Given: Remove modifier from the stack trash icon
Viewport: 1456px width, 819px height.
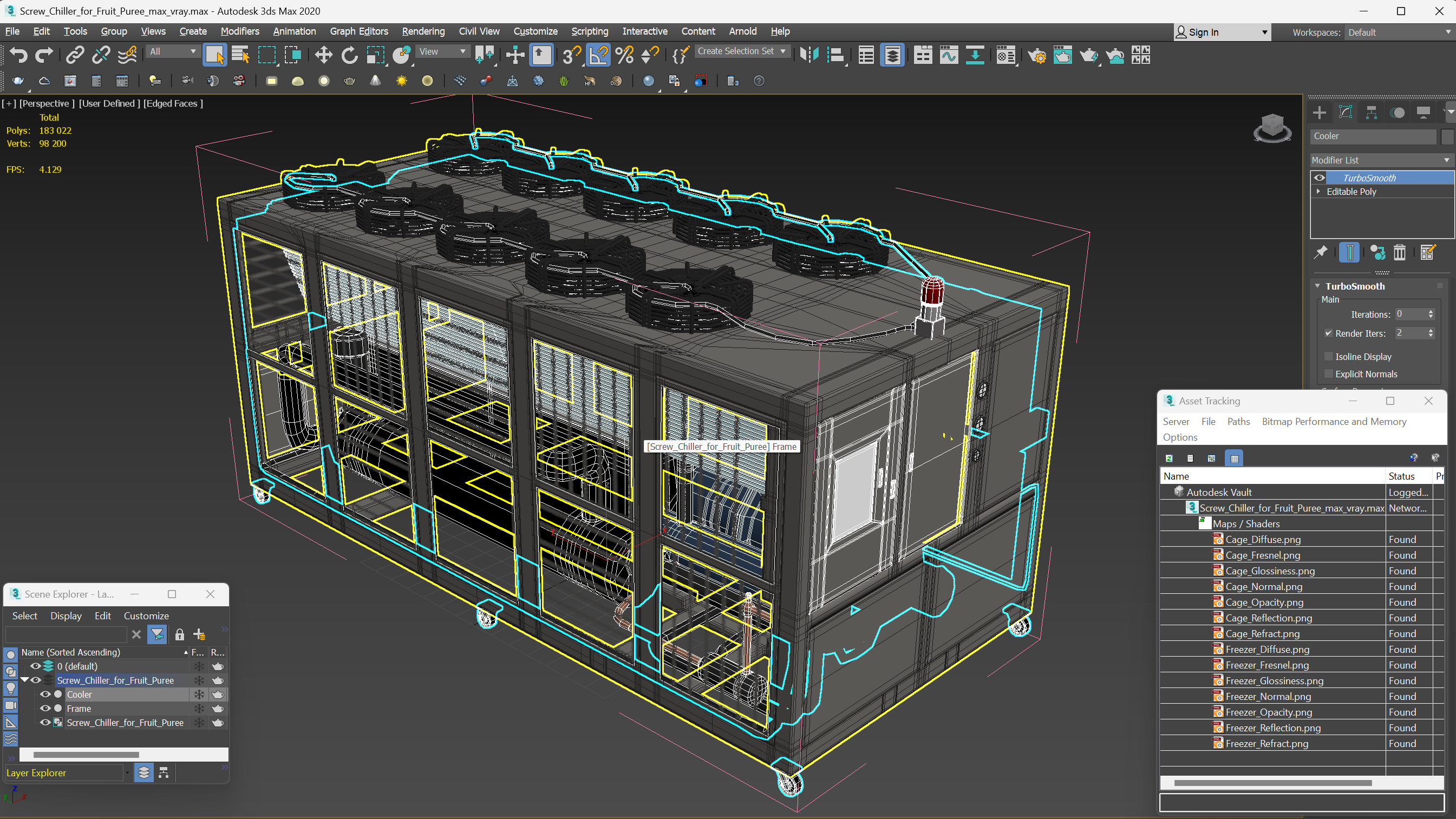Looking at the screenshot, I should [x=1400, y=253].
